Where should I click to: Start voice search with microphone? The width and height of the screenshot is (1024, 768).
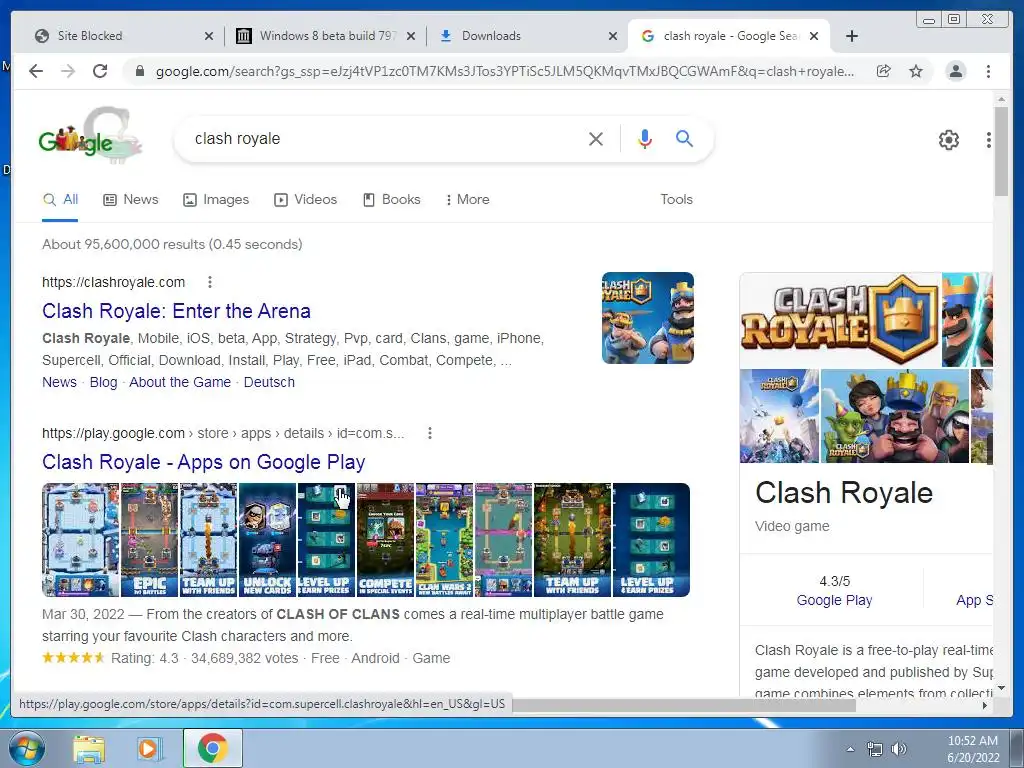[645, 138]
